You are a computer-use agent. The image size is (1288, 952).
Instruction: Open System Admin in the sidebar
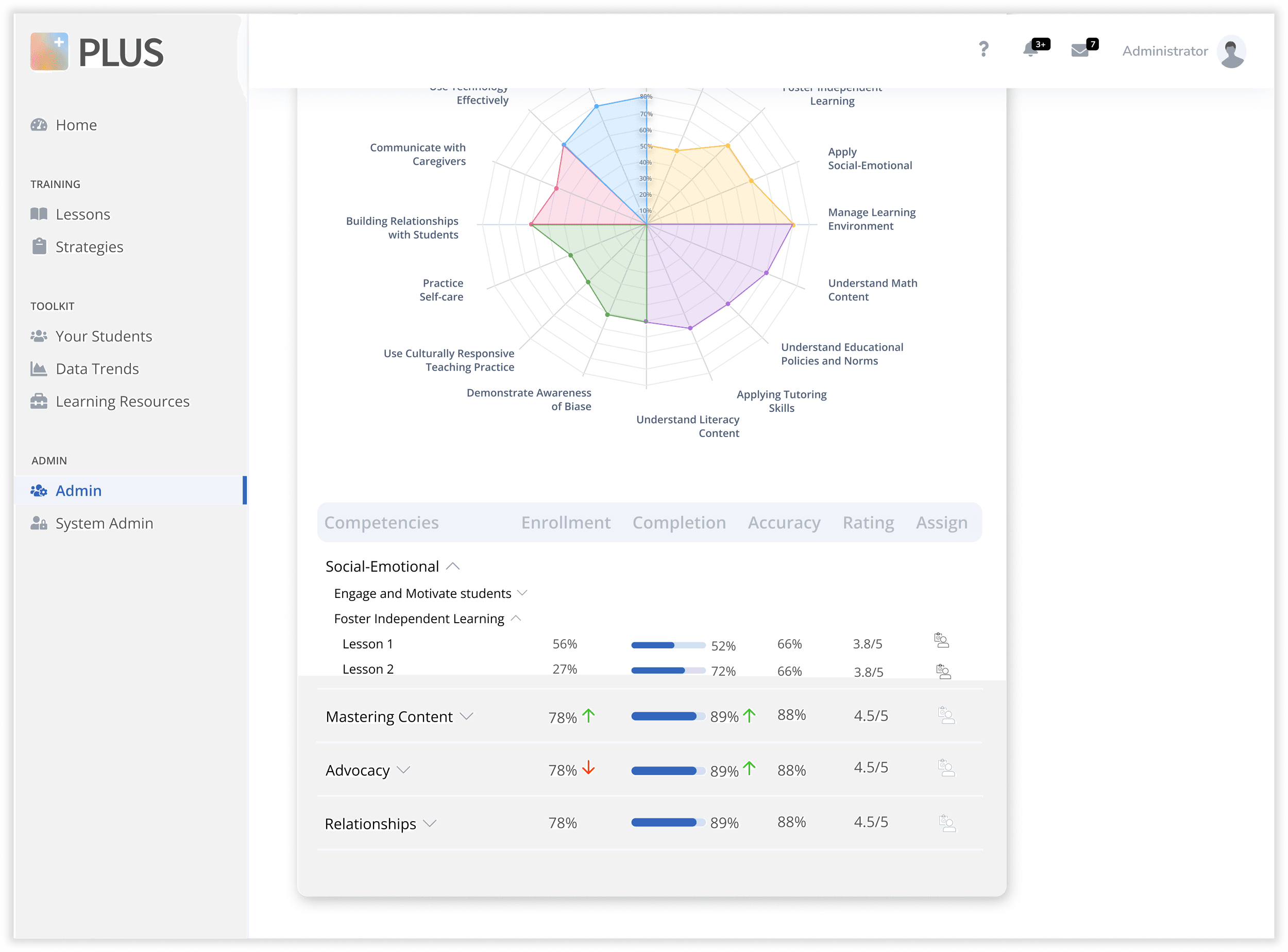point(104,523)
